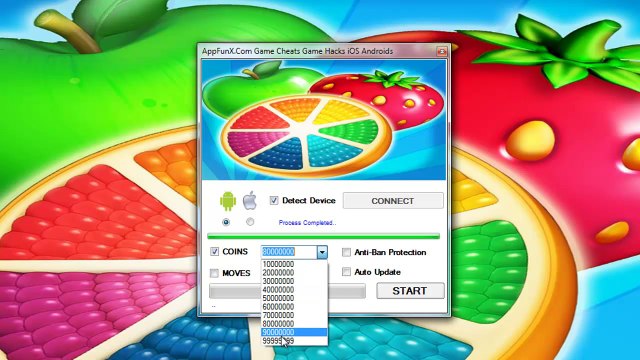Close the AppFunX cheats window
This screenshot has width=640, height=360.
[x=442, y=51]
